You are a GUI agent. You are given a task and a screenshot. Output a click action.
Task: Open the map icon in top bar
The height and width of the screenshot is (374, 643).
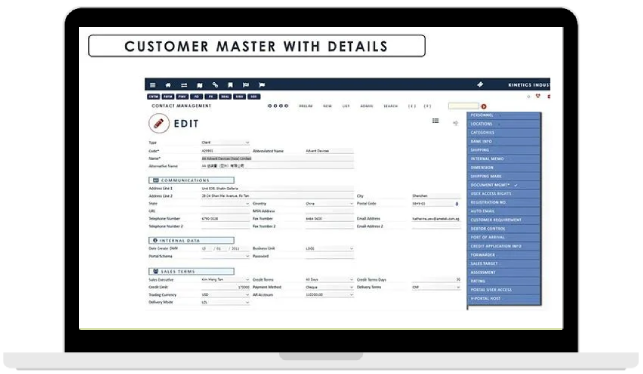(x=200, y=85)
